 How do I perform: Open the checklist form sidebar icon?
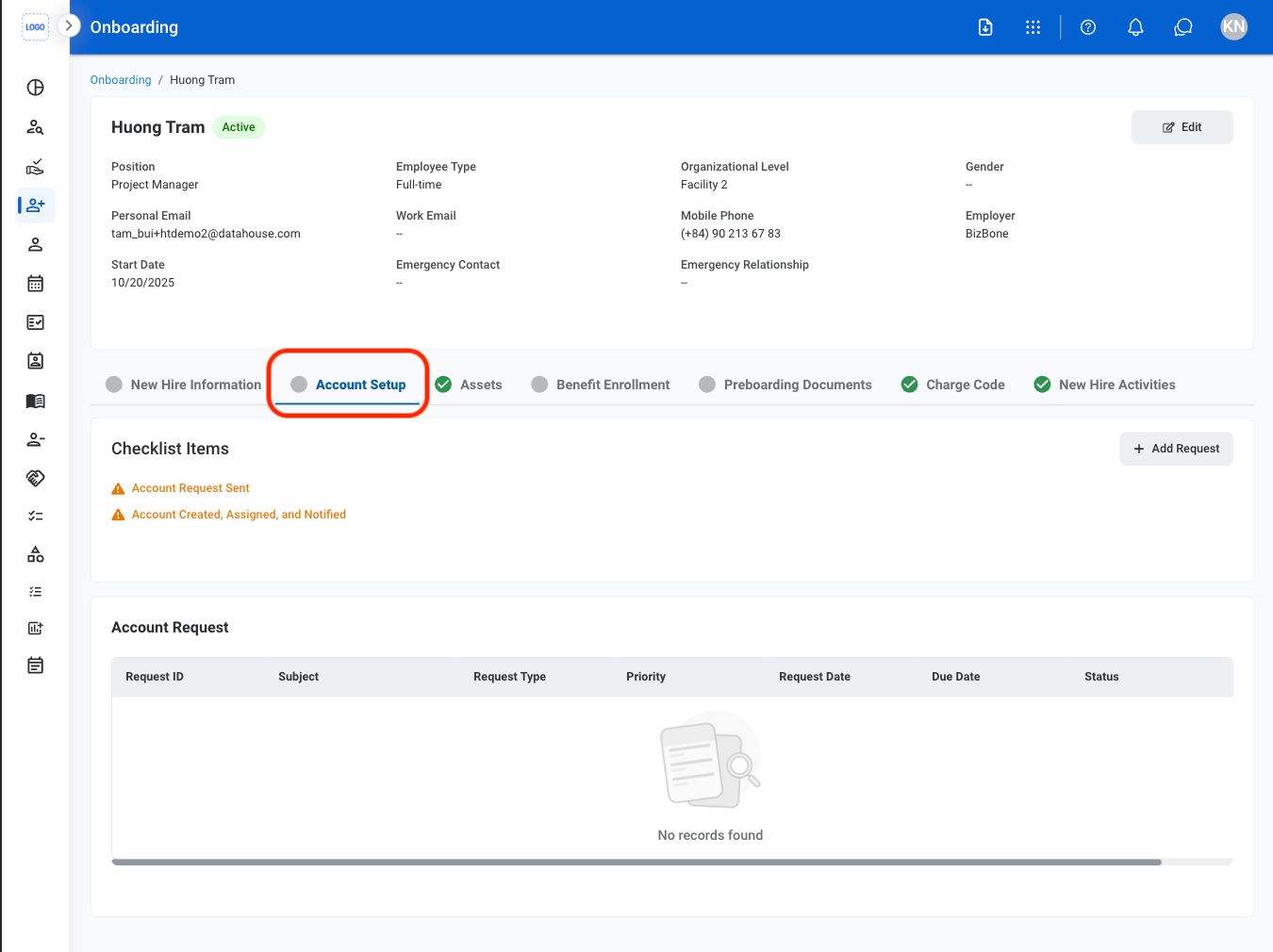point(36,322)
